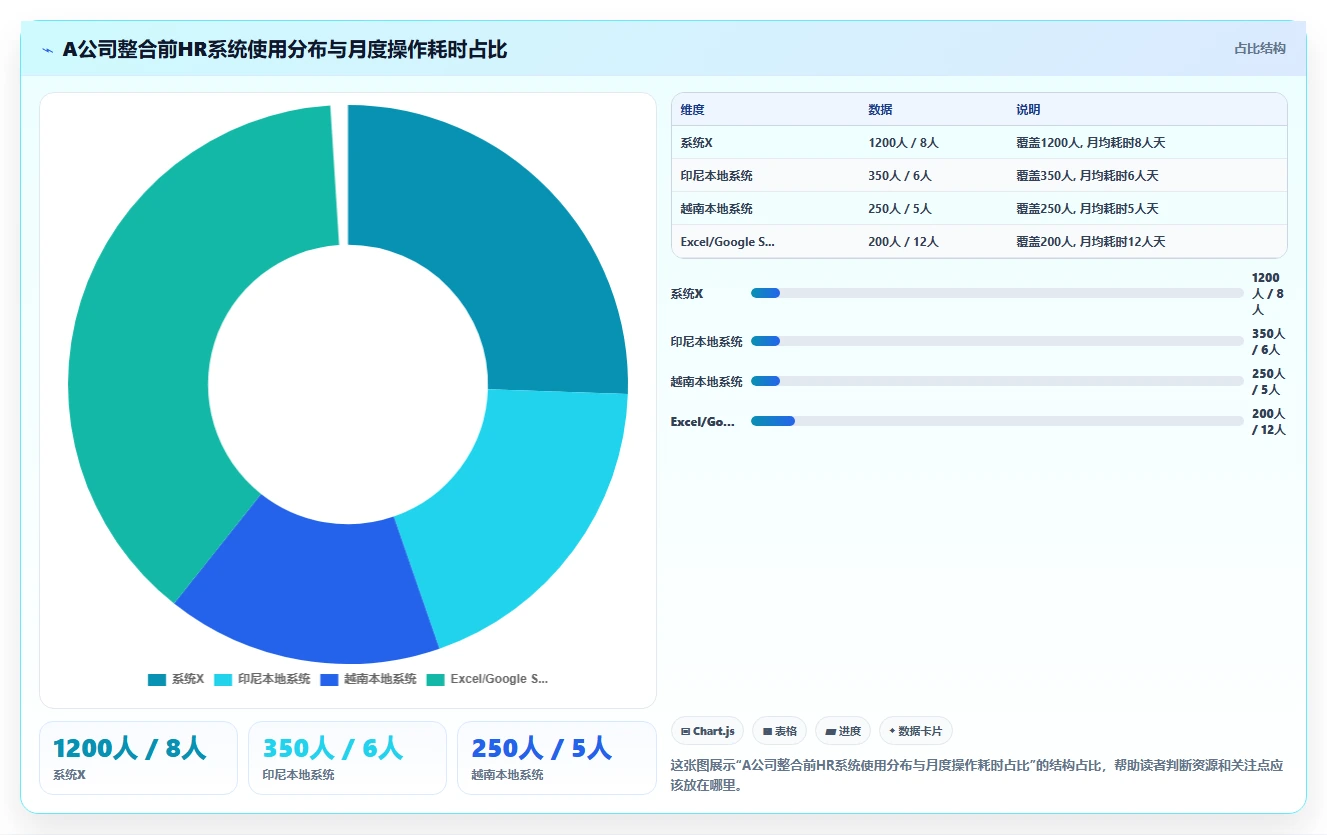Click the 系统X progress row label
The height and width of the screenshot is (835, 1327).
coord(687,294)
